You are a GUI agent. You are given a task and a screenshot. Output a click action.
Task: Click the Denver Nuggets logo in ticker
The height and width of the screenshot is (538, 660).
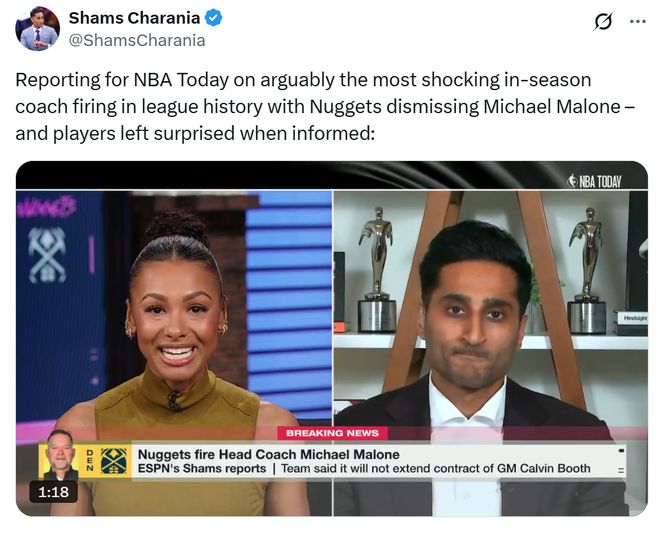click(x=114, y=461)
